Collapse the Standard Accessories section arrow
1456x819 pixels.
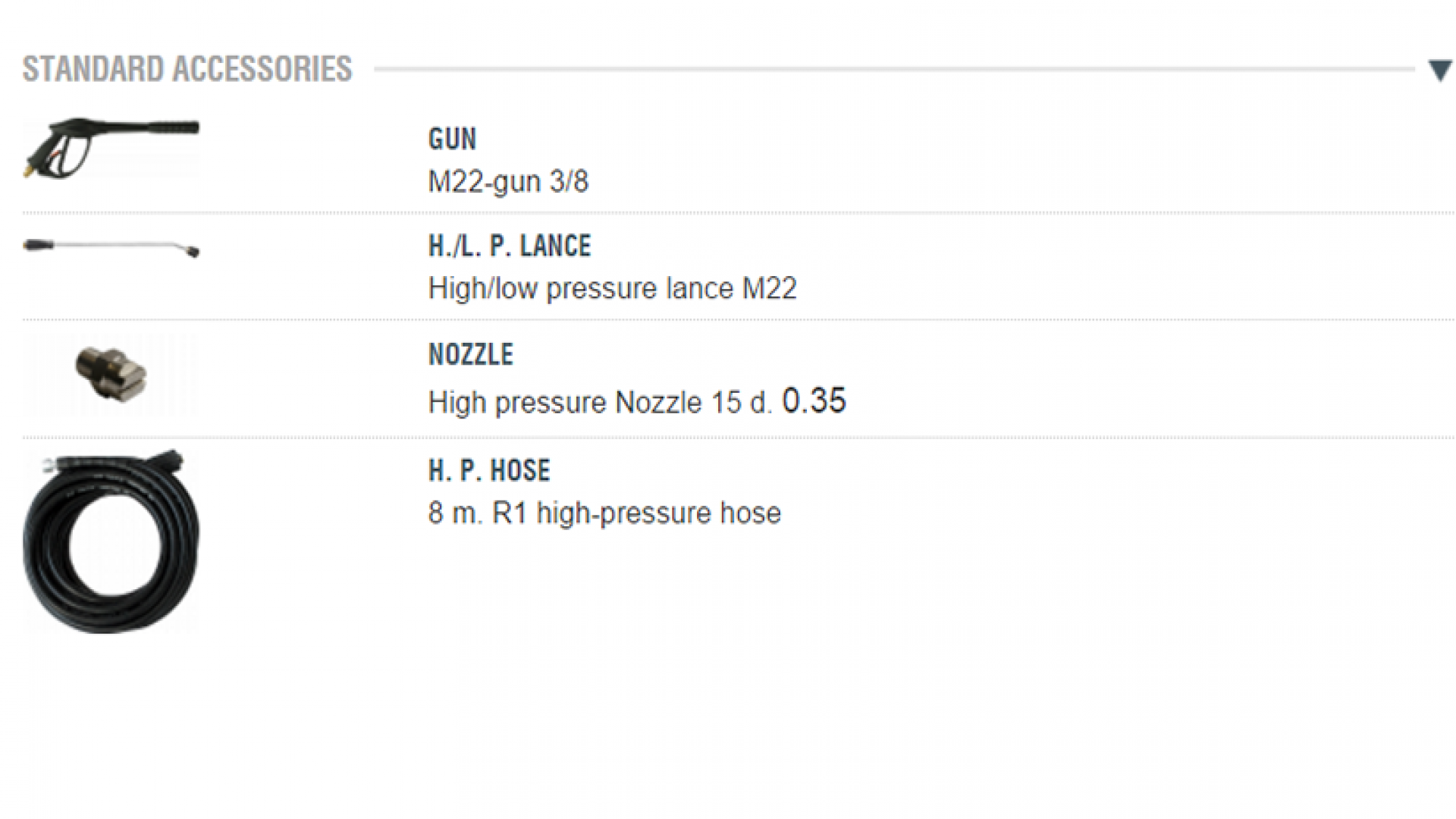point(1439,71)
